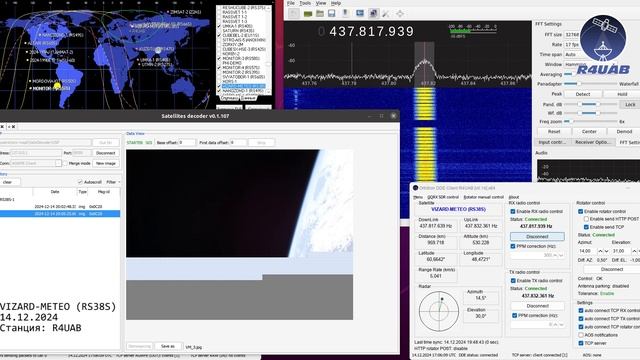This screenshot has width=640, height=360.
Task: Enable send HTTP POST checkbox
Action: coord(586,219)
